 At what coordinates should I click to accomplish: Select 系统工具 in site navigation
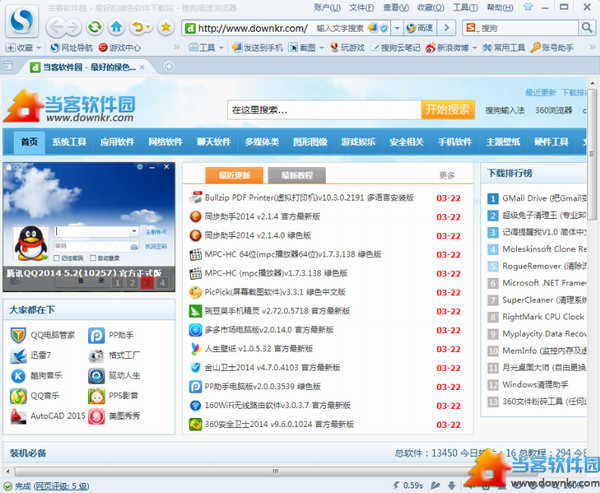[69, 142]
